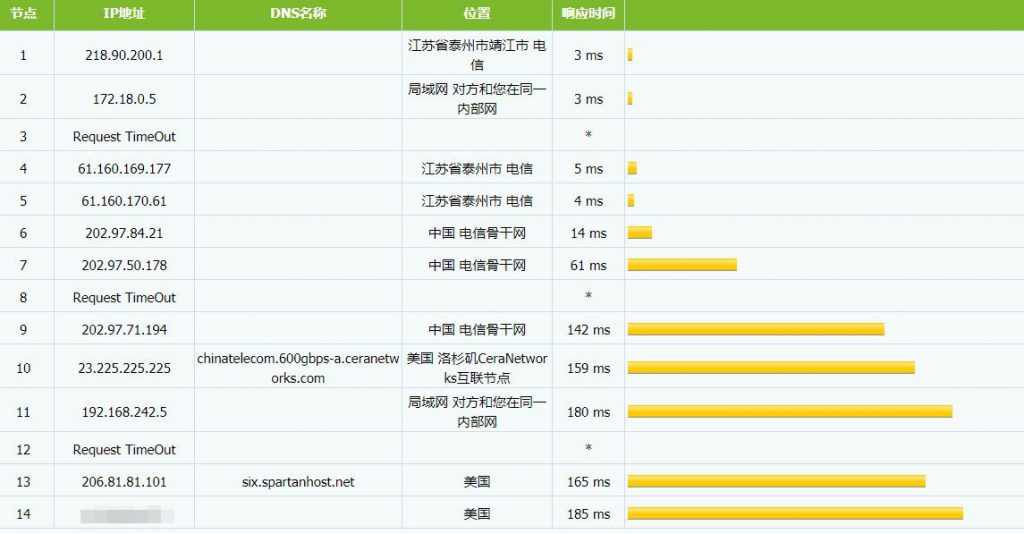Image resolution: width=1024 pixels, height=534 pixels.
Task: Click six.spartanhost.net DNS name
Action: click(x=298, y=482)
